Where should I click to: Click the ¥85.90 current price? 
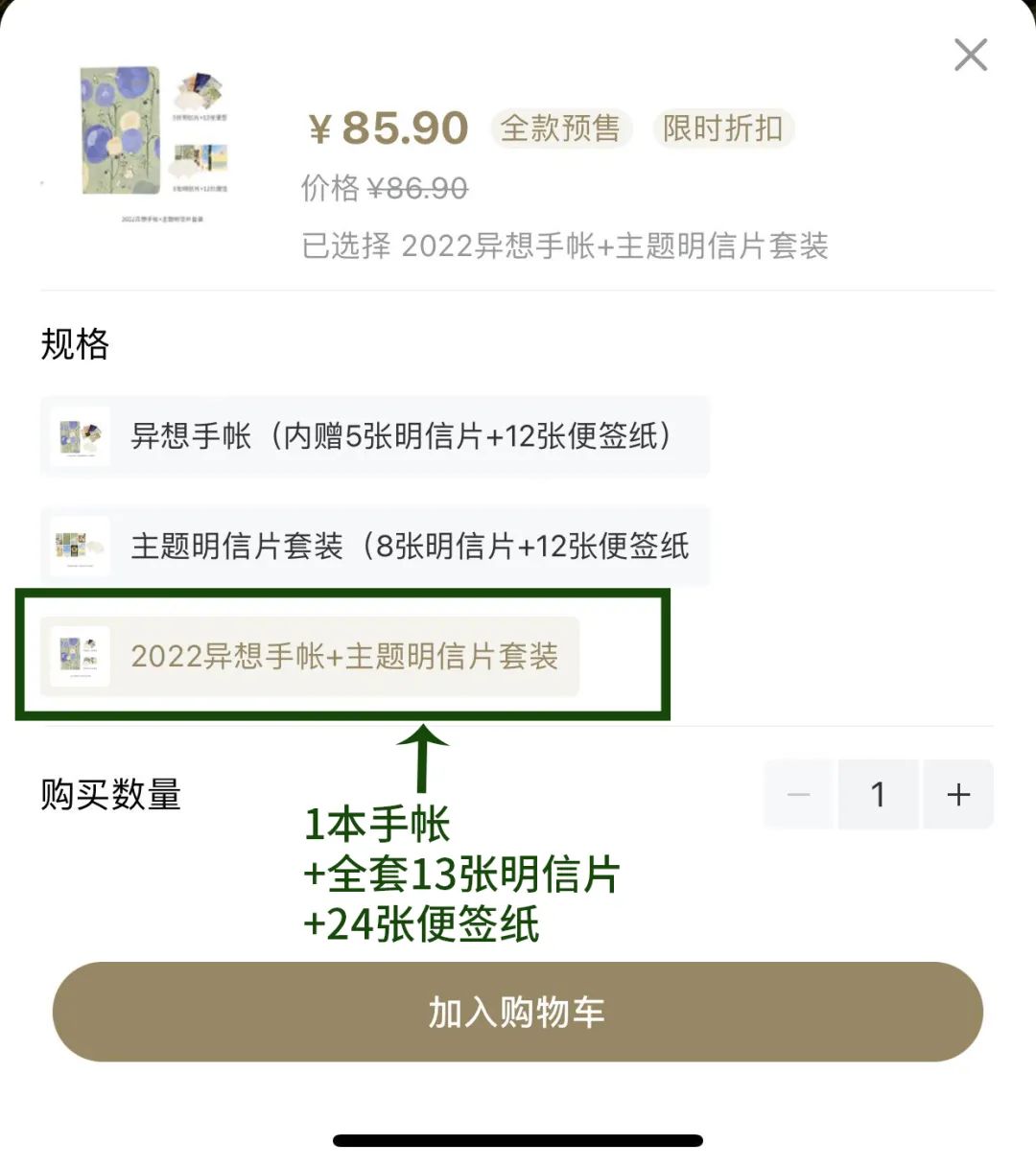(x=388, y=128)
